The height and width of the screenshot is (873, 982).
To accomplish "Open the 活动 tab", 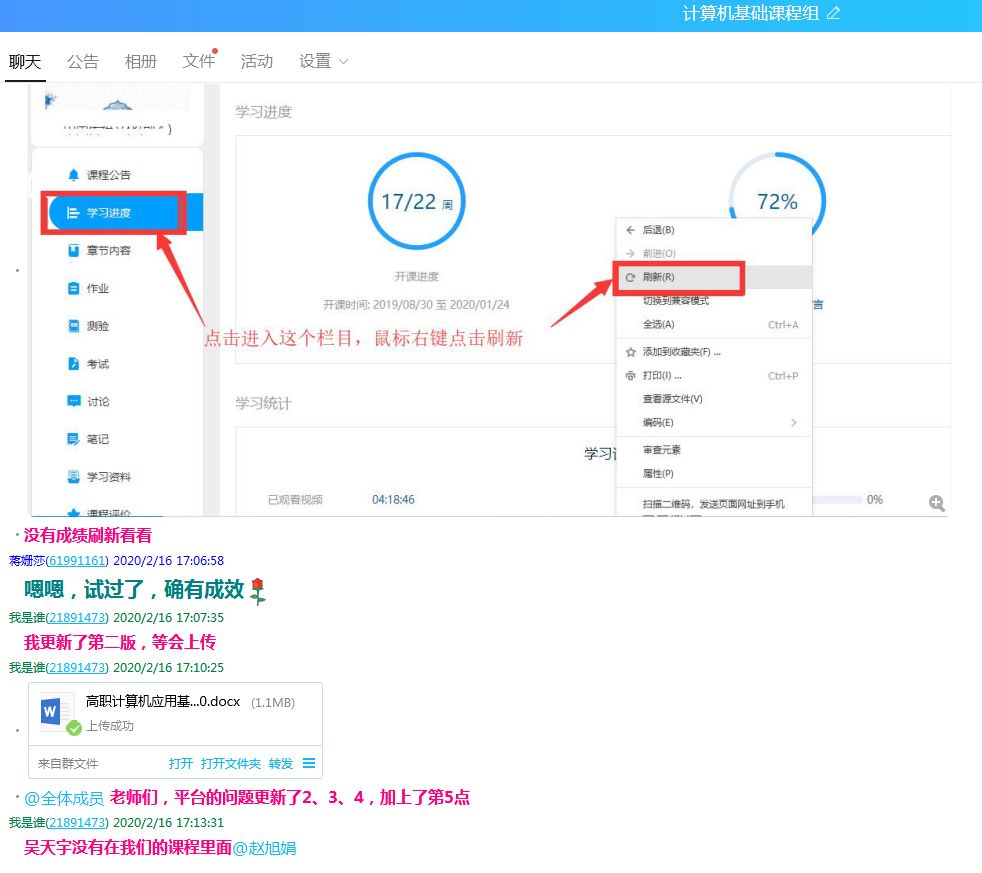I will [257, 61].
